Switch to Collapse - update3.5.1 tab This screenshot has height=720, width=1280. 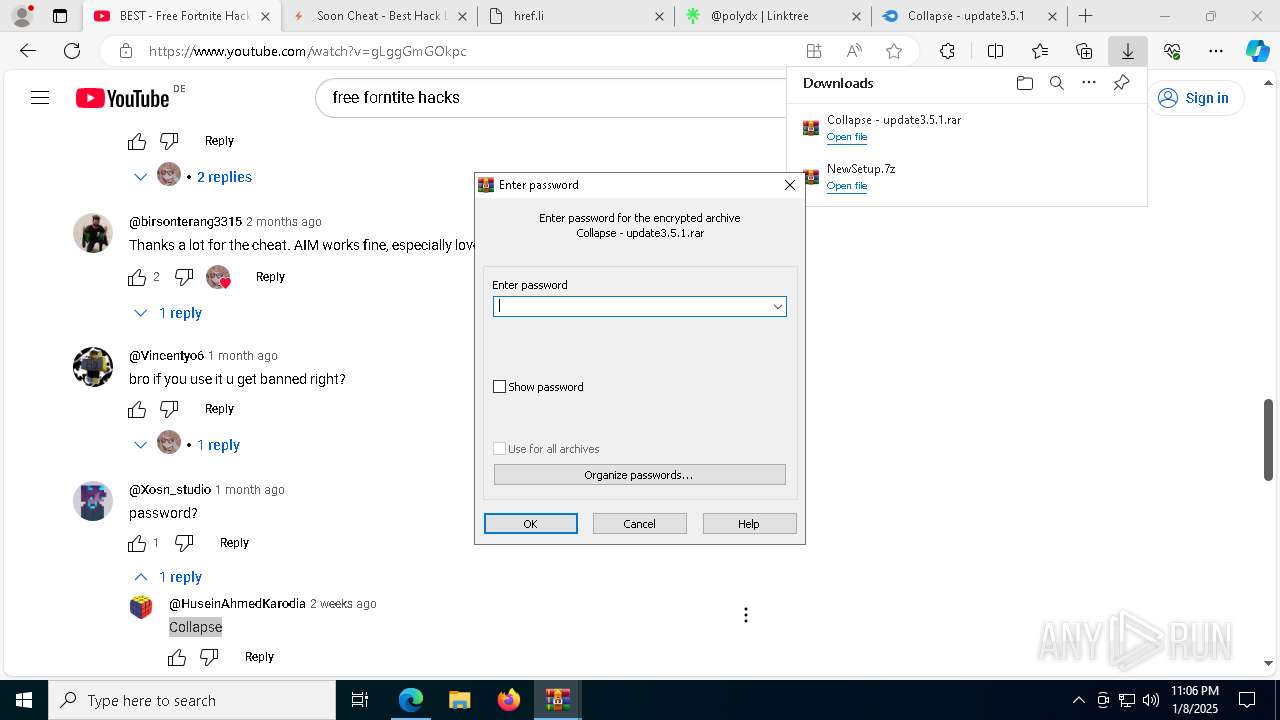970,16
